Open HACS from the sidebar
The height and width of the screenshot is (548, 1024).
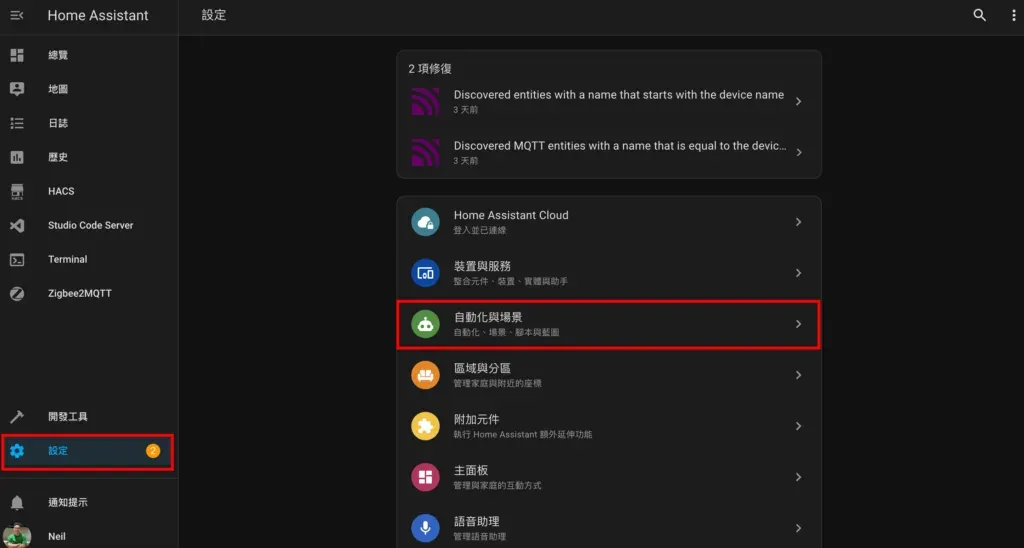coord(61,191)
